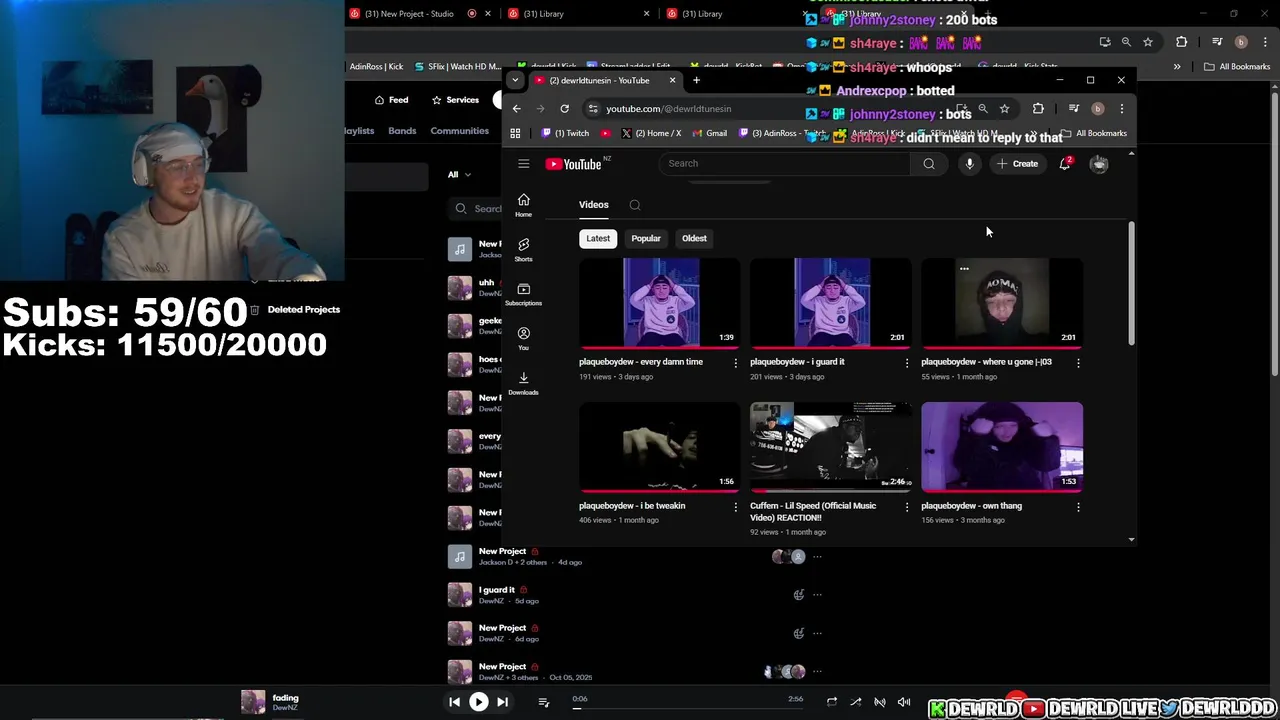
Task: Open 'where u gone' video thumbnail
Action: [1002, 304]
